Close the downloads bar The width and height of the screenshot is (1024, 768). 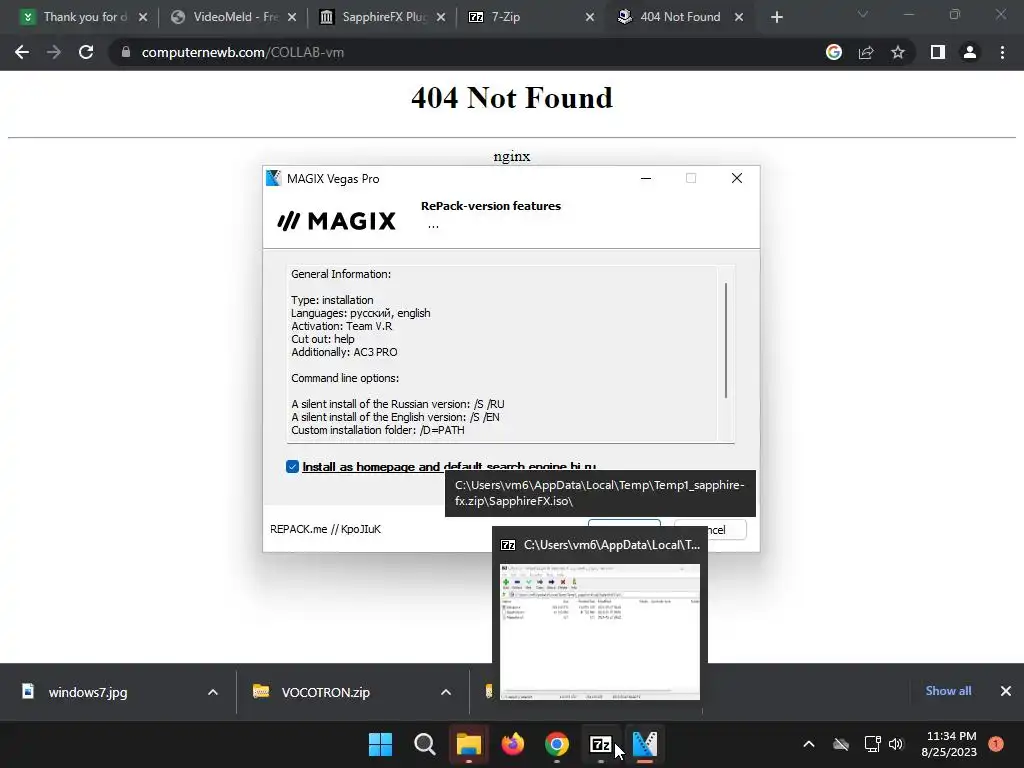click(1006, 691)
